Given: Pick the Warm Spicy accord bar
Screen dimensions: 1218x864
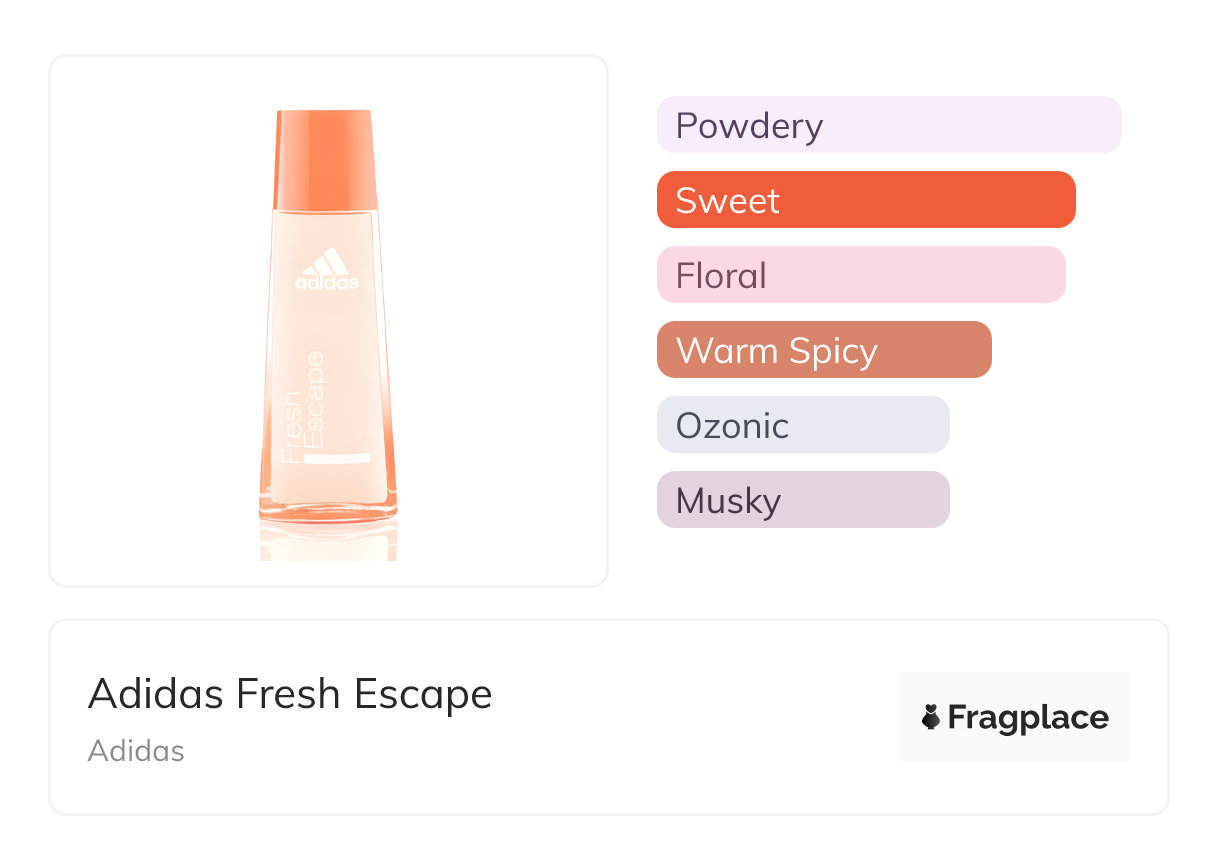Looking at the screenshot, I should (823, 350).
